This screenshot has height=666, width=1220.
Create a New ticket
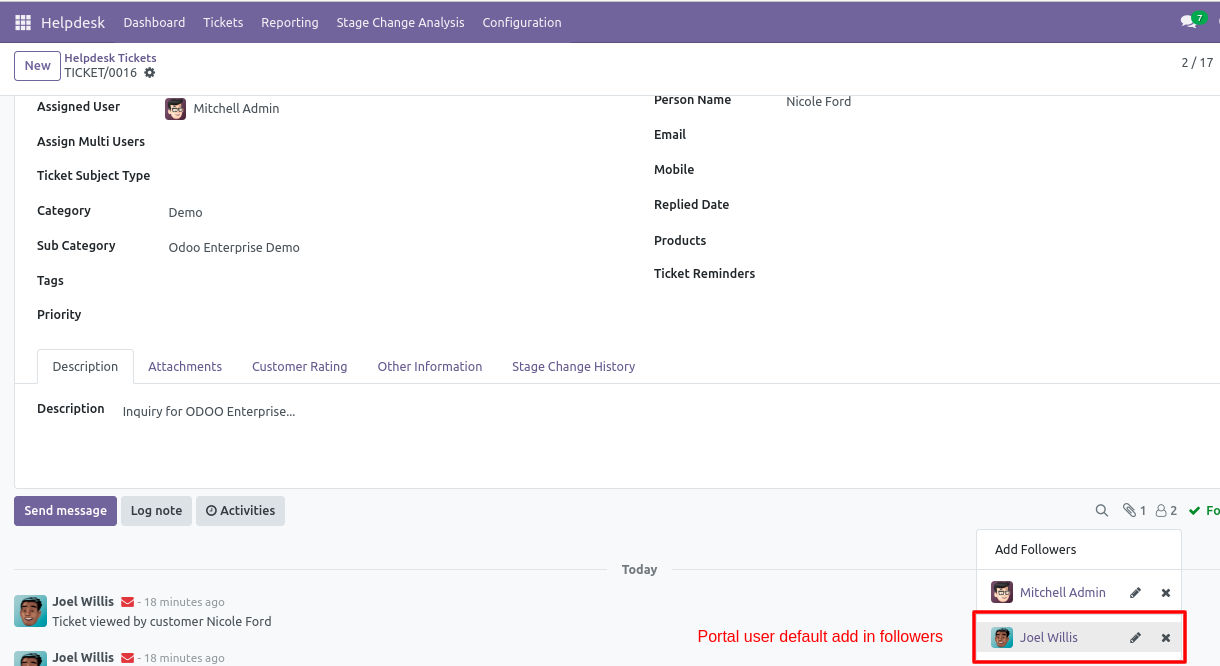coord(37,66)
